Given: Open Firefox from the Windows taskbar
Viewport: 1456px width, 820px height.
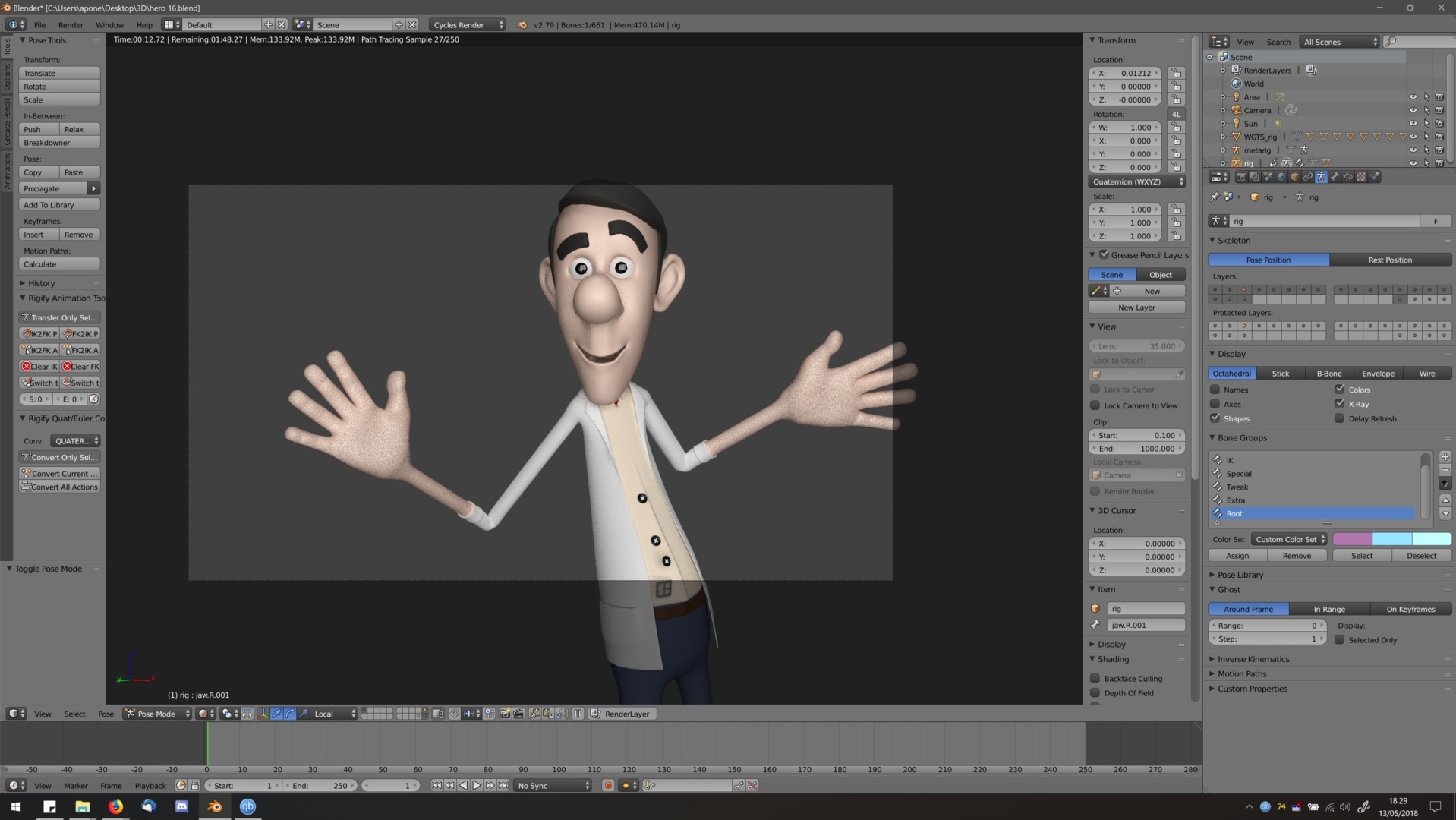Looking at the screenshot, I should (115, 806).
